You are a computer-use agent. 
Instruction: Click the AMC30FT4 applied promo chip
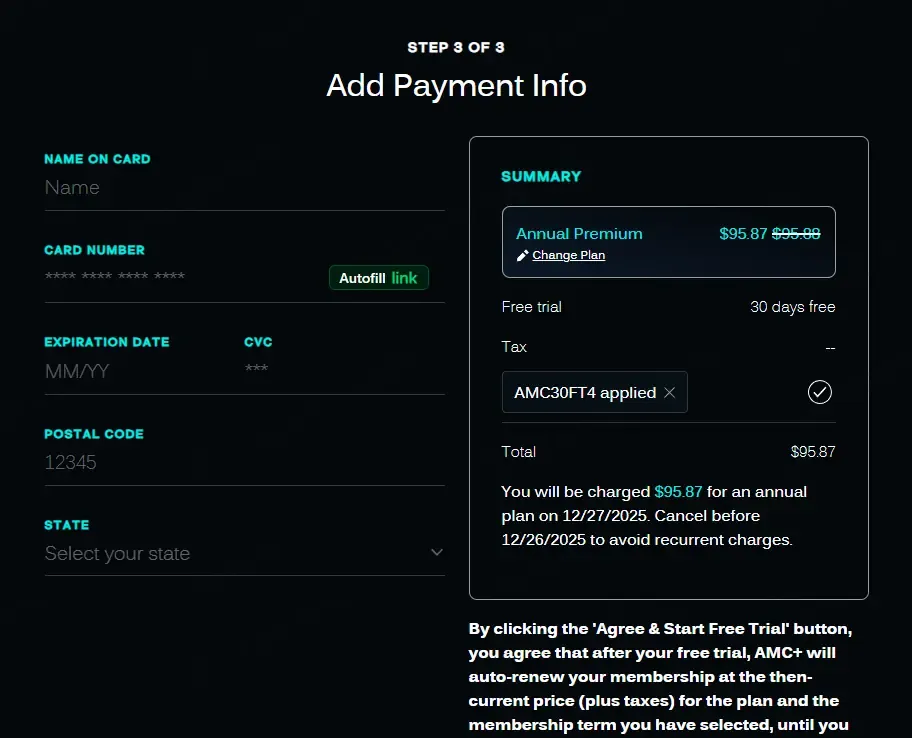point(585,393)
